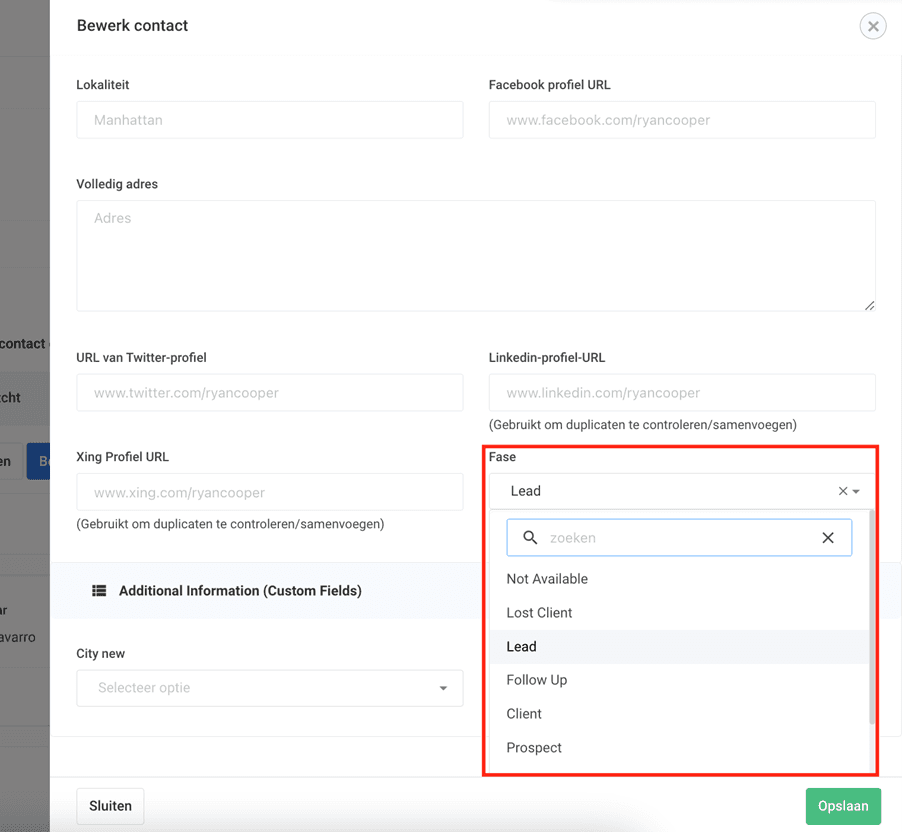The width and height of the screenshot is (902, 832).
Task: Select Not Available from the phase list
Action: (x=547, y=579)
